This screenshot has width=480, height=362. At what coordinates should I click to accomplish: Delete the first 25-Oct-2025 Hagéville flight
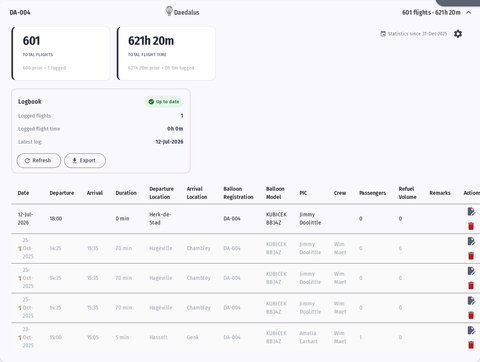[x=471, y=256]
